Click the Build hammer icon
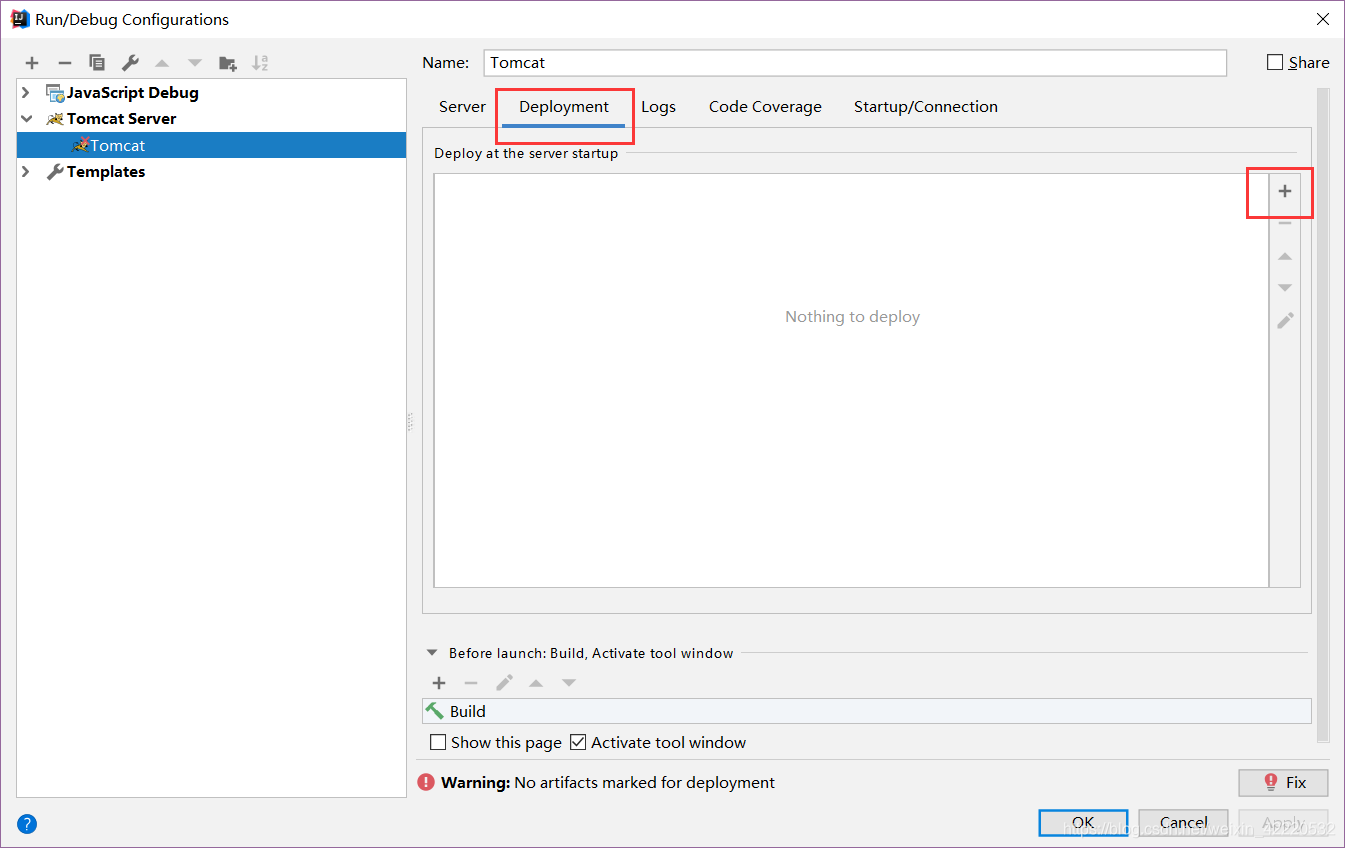 [x=435, y=711]
